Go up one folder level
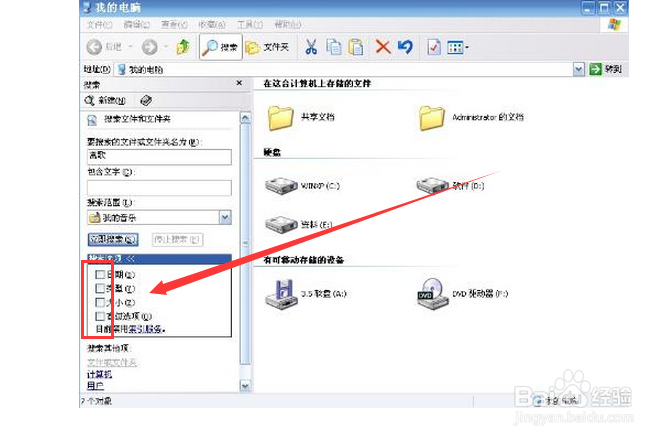 pos(183,47)
